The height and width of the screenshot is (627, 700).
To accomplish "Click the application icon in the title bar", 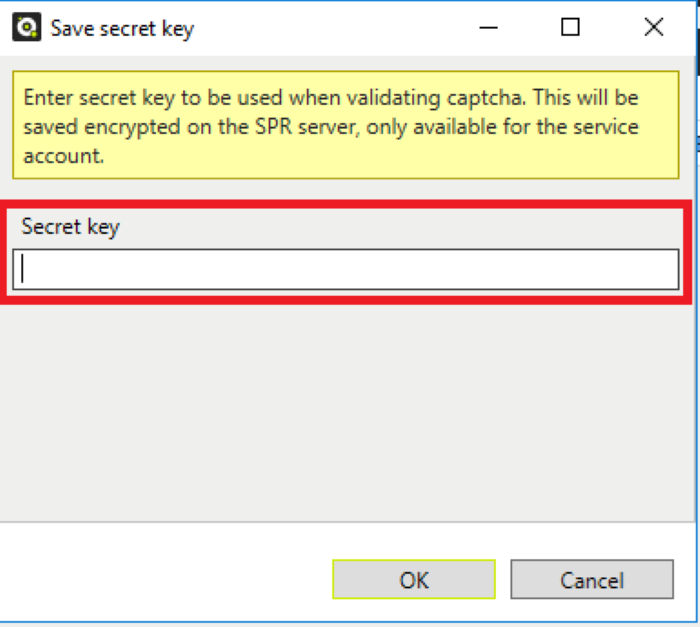I will (x=26, y=27).
